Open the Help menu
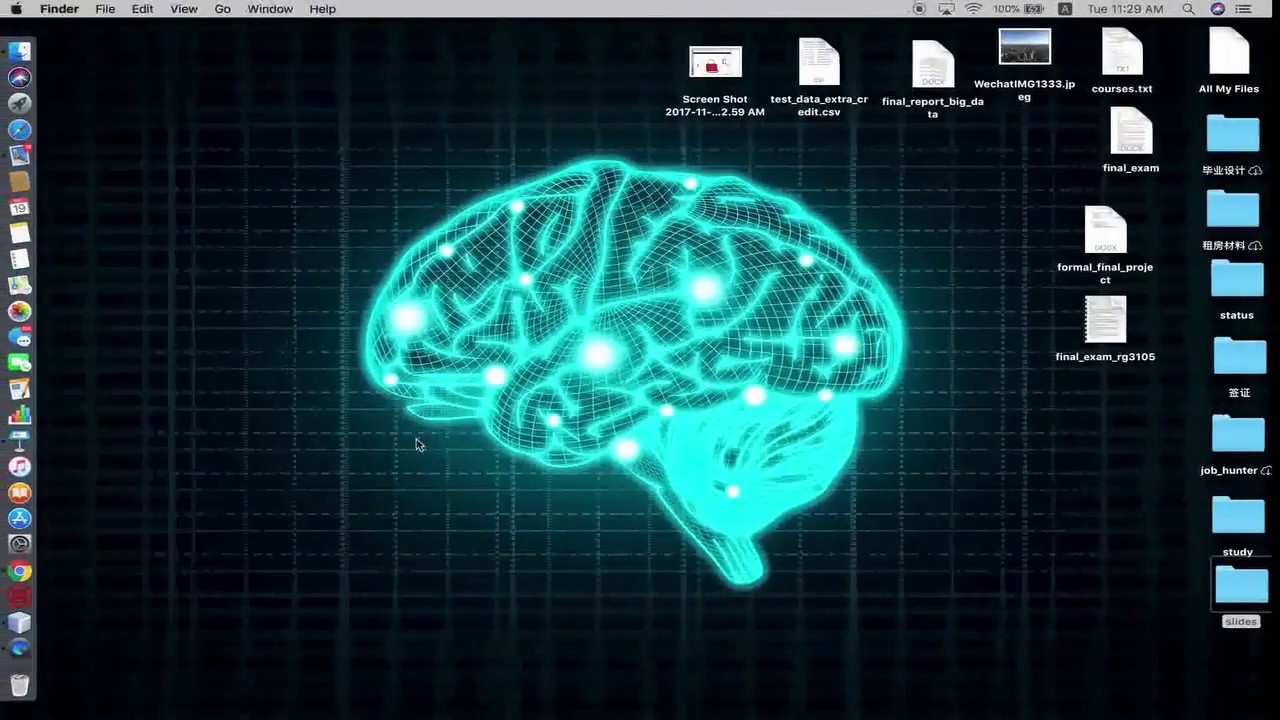 click(x=323, y=9)
